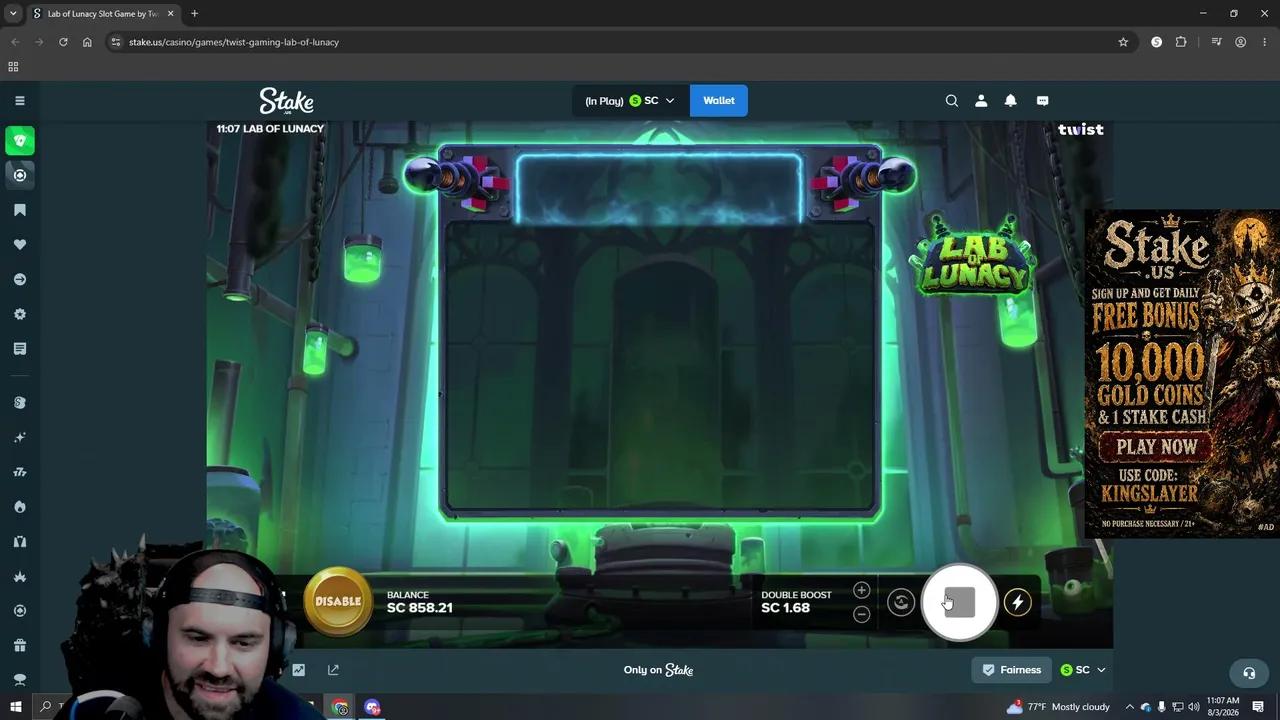The image size is (1280, 720).
Task: Open the live stats chart icon
Action: point(298,670)
